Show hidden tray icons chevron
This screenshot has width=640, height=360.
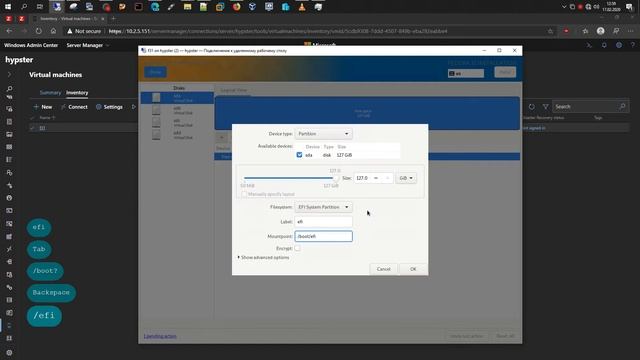pyautogui.click(x=564, y=7)
